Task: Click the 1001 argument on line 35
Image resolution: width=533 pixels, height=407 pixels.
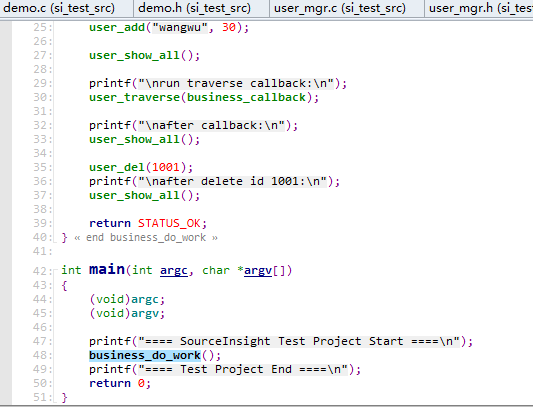Action: [166, 167]
